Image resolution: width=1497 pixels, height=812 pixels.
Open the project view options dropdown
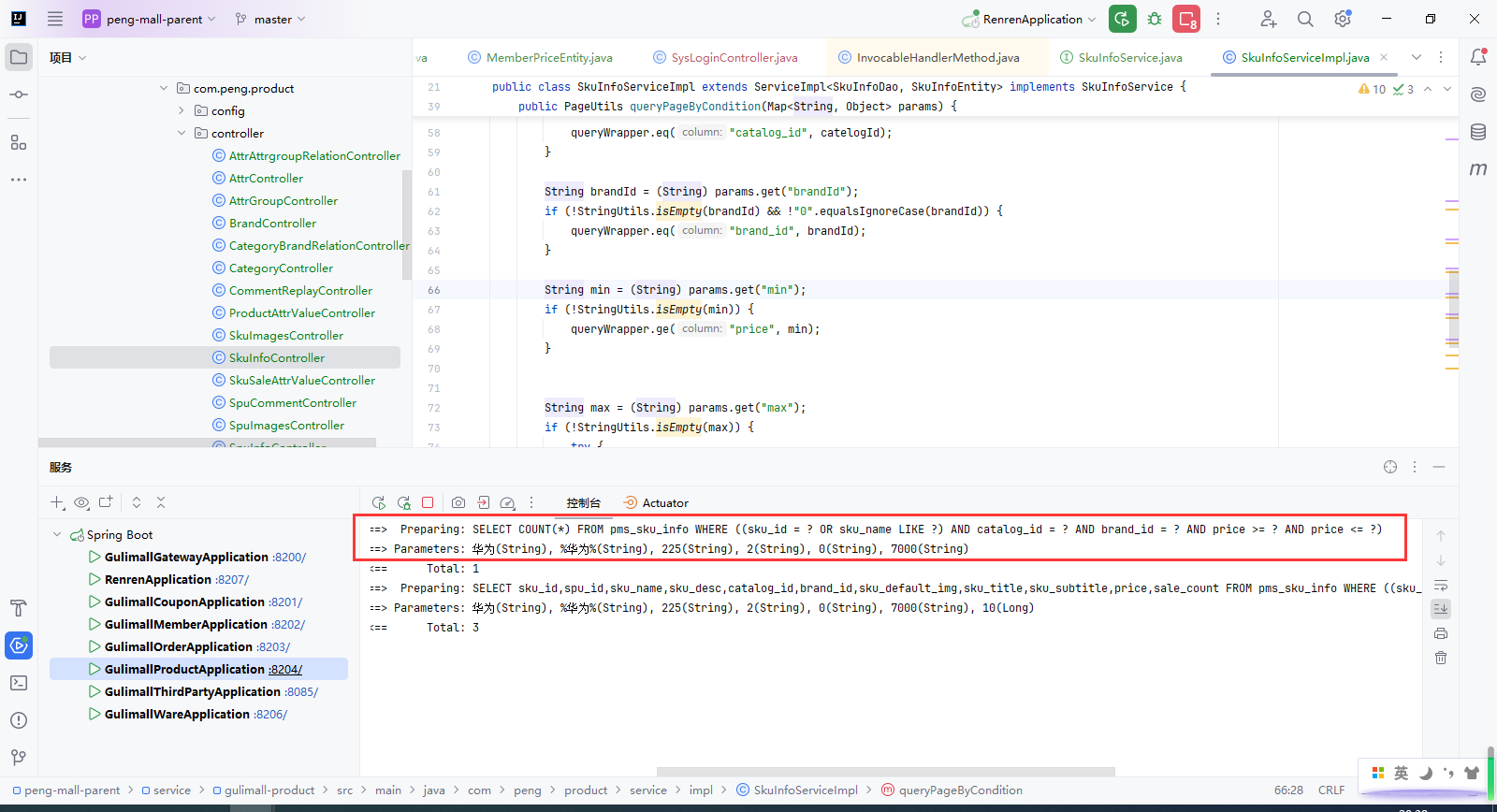(x=68, y=57)
